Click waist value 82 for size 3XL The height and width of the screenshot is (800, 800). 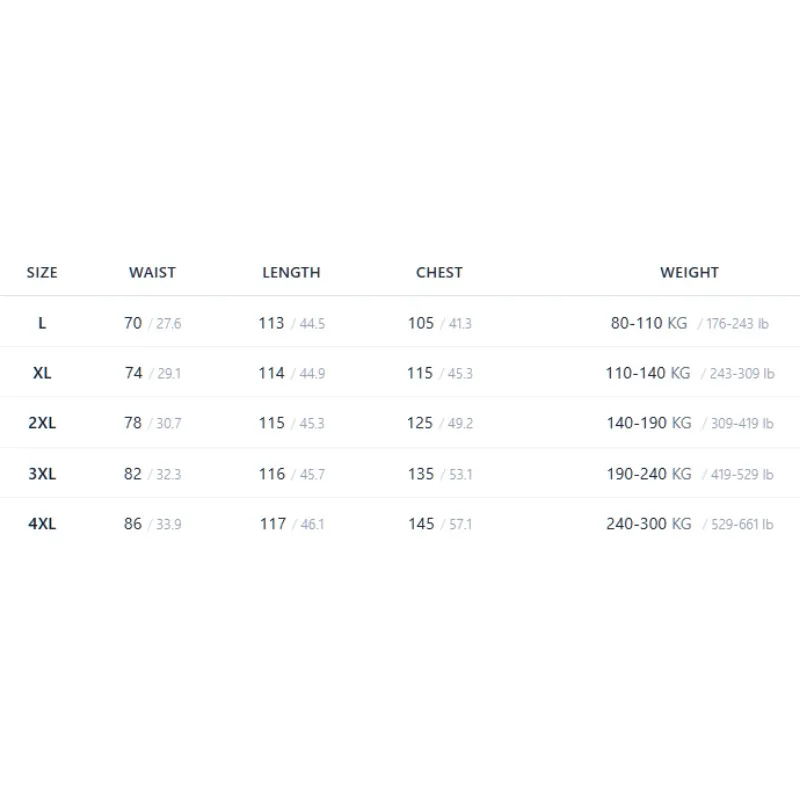[x=133, y=474]
